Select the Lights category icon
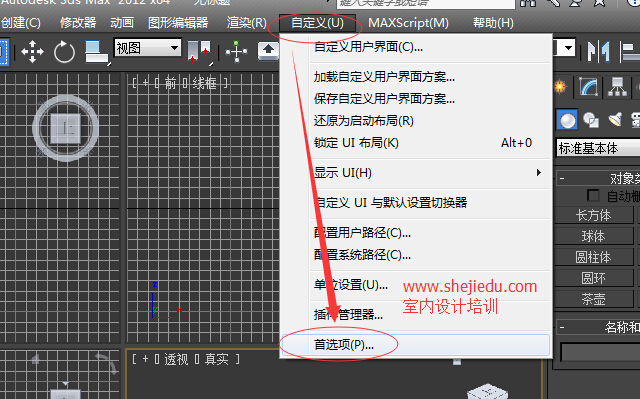Screen dimensions: 640x399 [x=615, y=120]
